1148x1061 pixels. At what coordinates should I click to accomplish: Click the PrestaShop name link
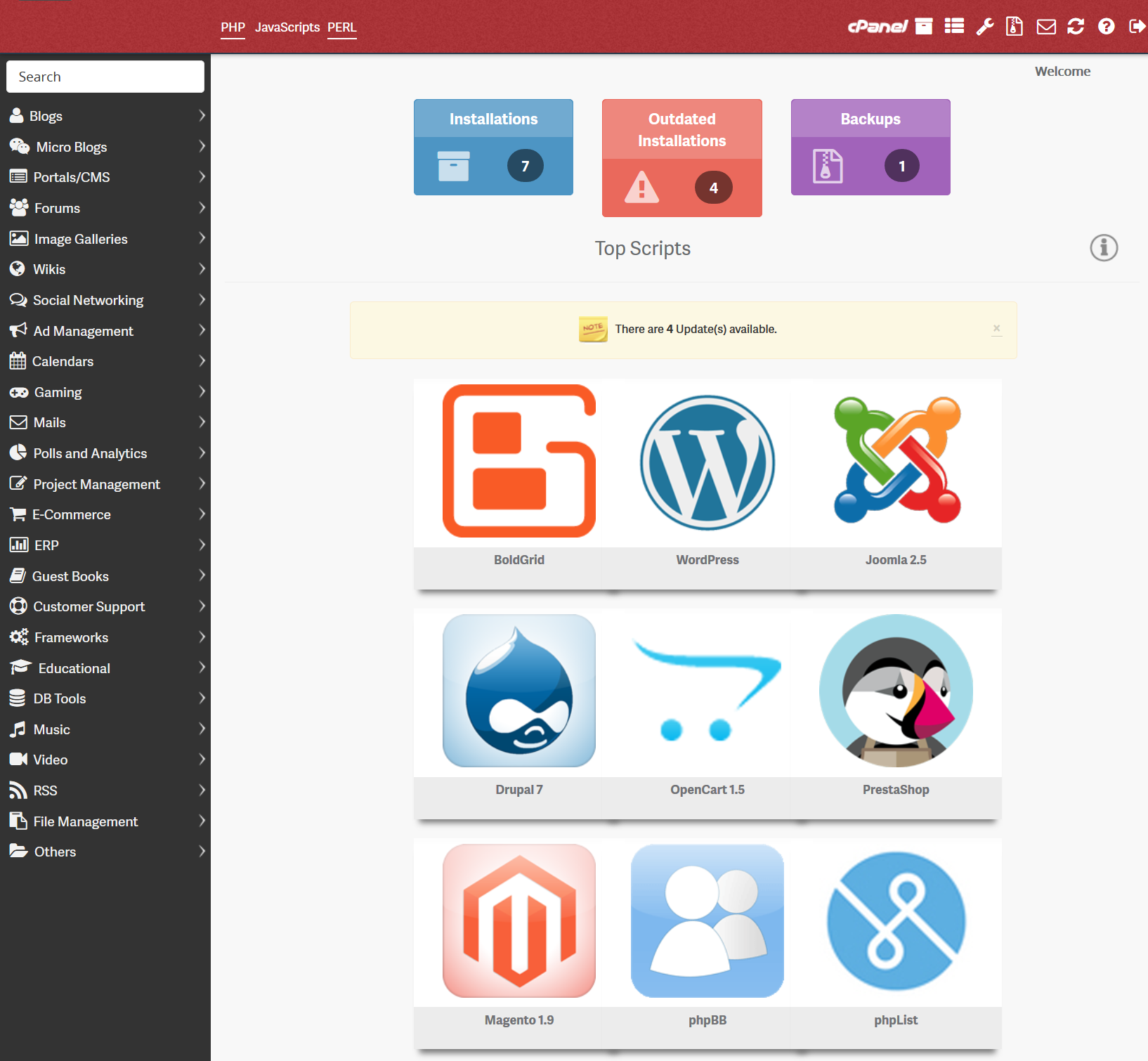(x=896, y=790)
